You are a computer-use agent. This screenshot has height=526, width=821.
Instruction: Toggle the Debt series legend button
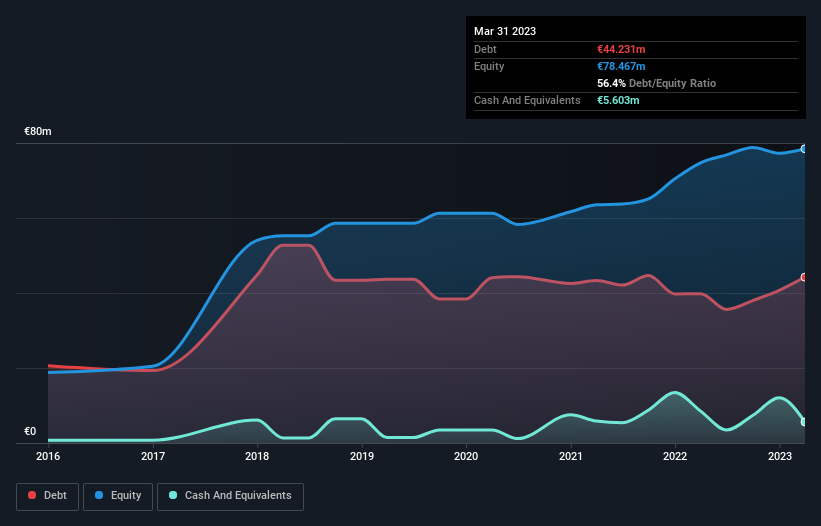point(48,496)
